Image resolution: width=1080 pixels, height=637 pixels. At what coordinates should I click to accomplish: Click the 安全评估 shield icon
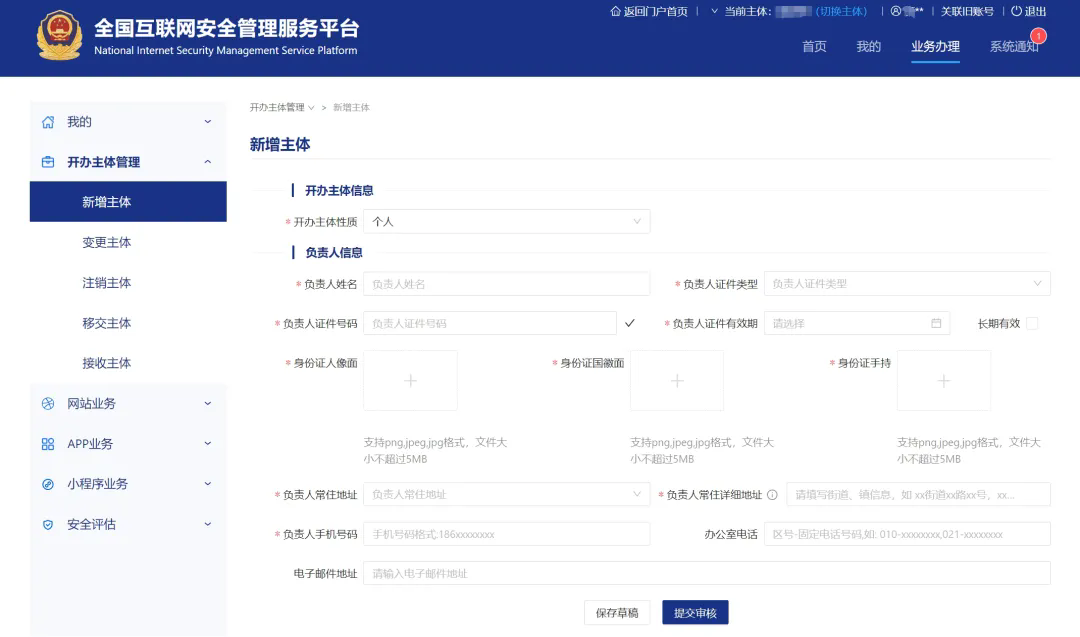48,524
